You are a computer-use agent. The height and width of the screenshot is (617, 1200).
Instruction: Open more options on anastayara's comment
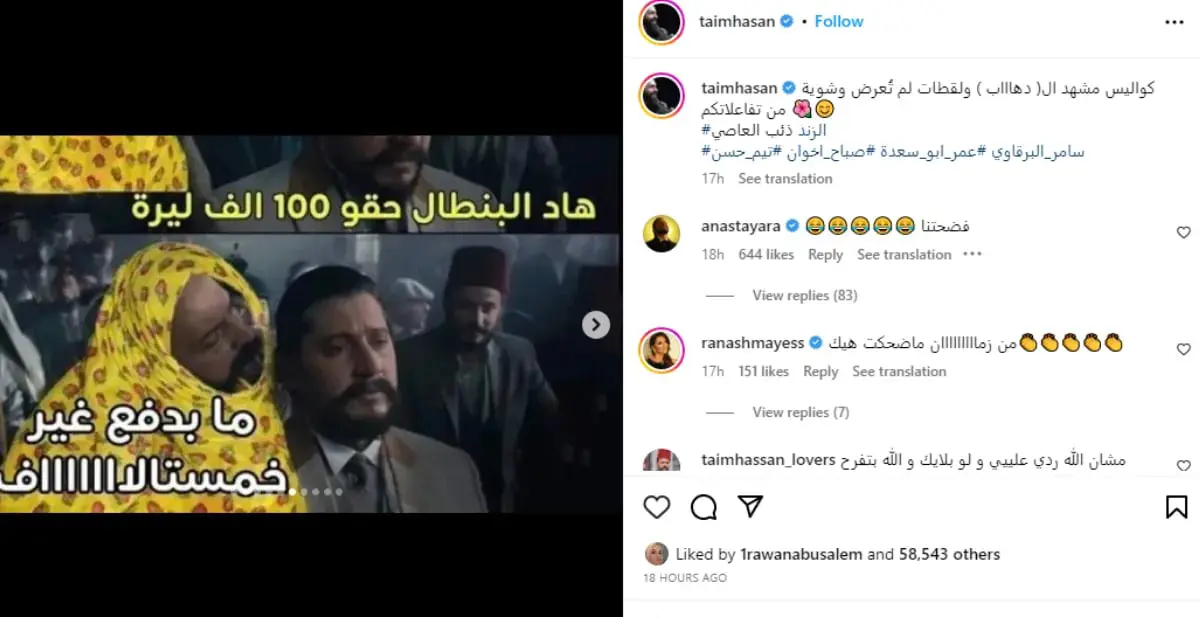click(x=972, y=254)
